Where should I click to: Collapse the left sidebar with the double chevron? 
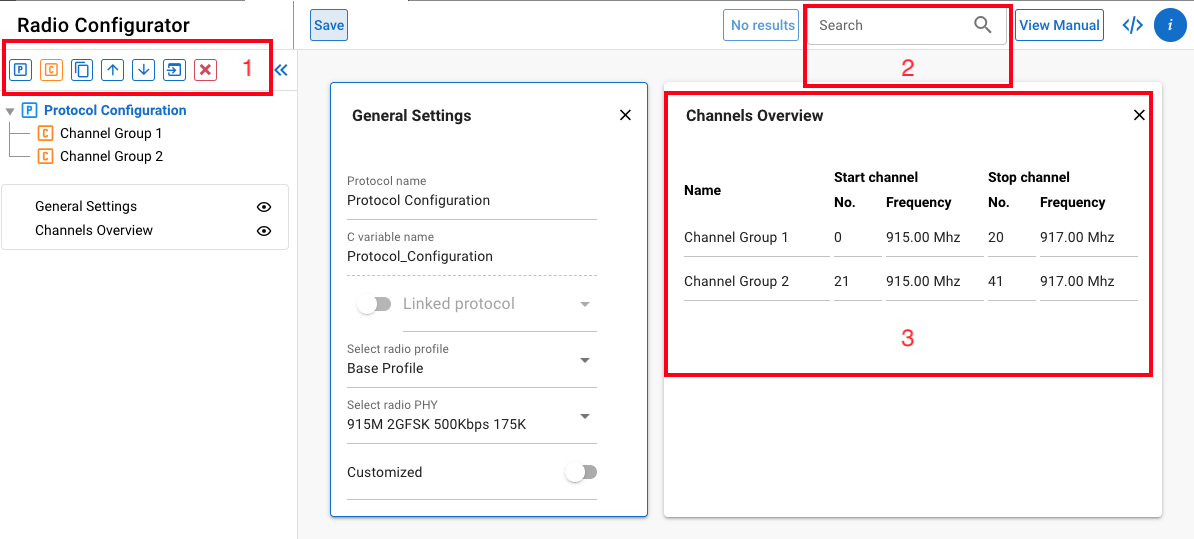pyautogui.click(x=281, y=70)
